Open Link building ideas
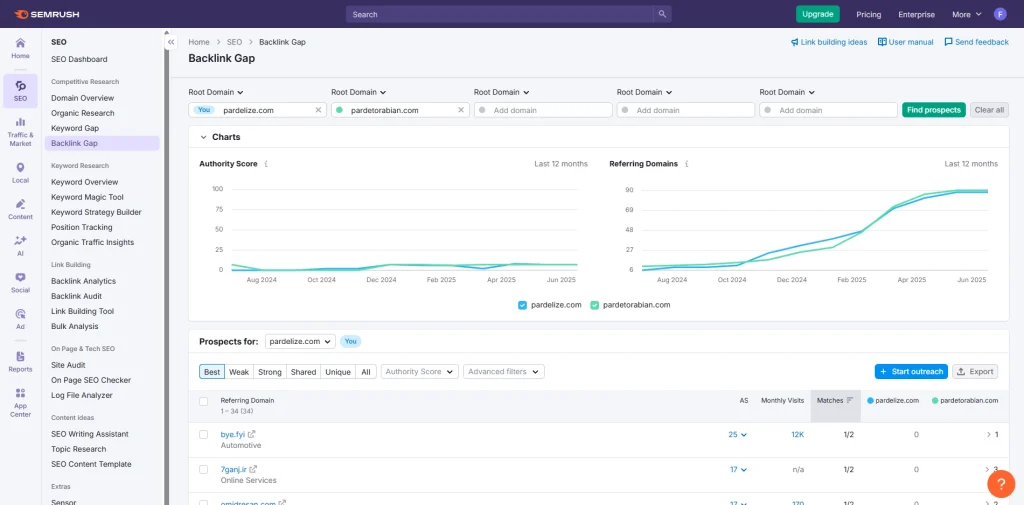 (x=829, y=42)
